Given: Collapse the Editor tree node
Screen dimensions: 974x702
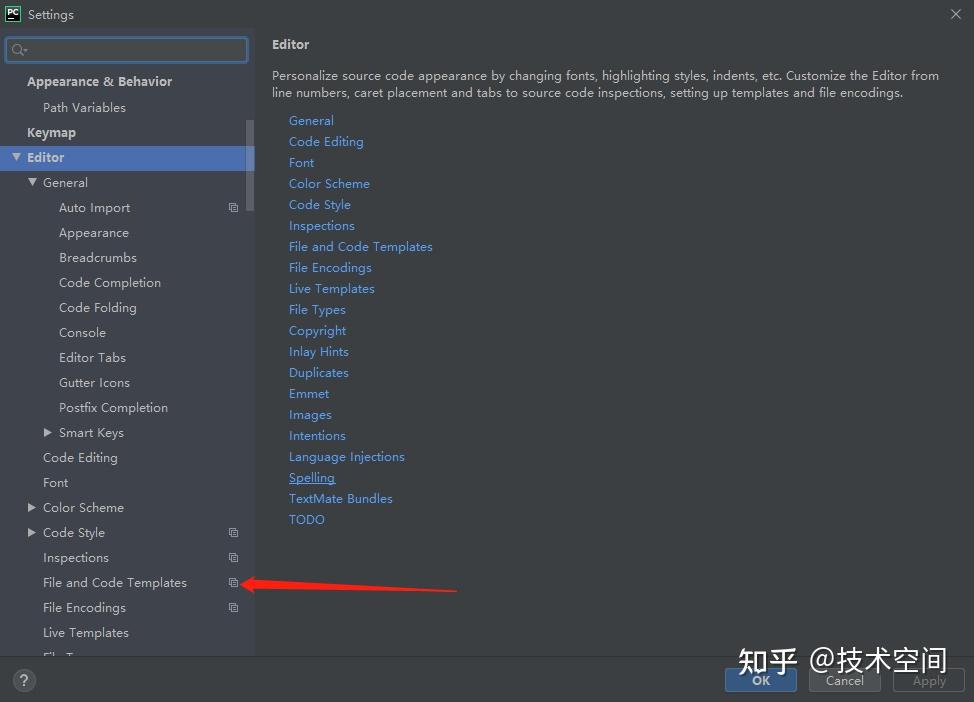Looking at the screenshot, I should click(16, 157).
